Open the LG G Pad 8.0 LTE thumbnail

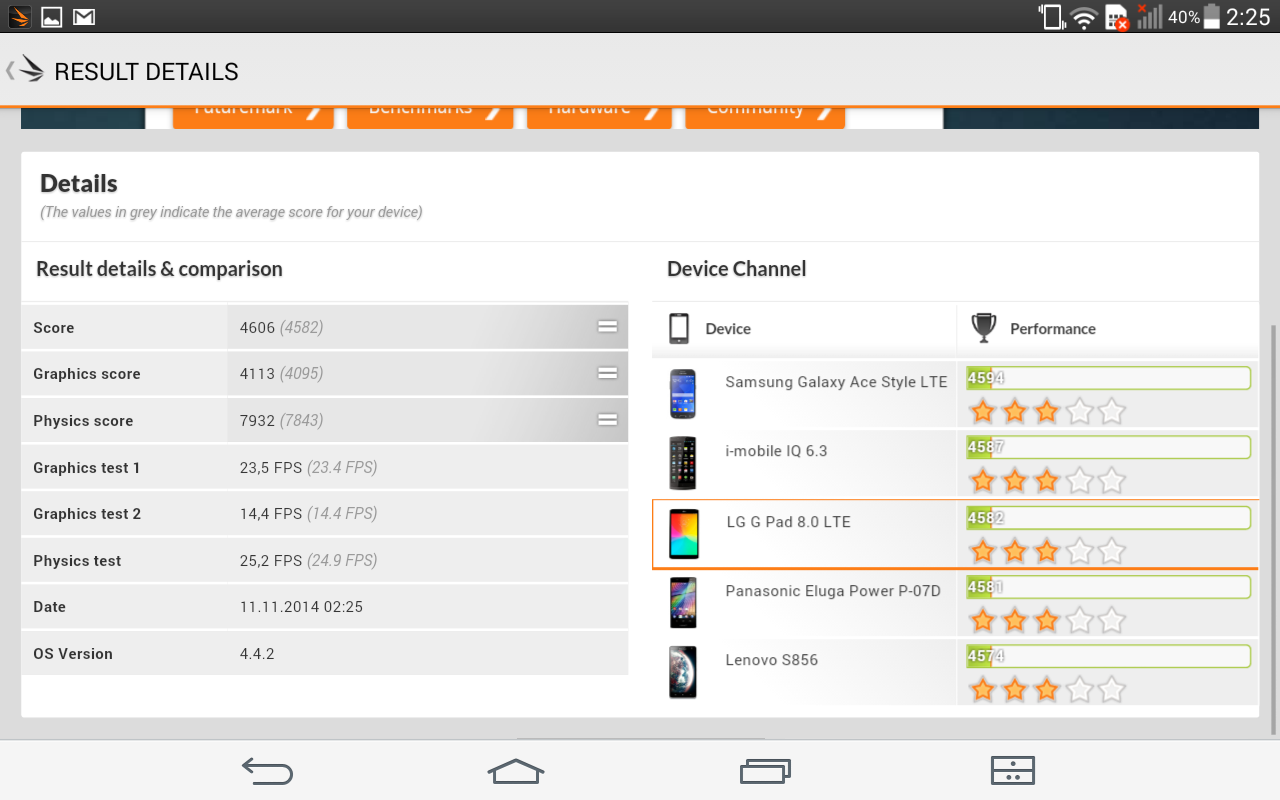[684, 533]
